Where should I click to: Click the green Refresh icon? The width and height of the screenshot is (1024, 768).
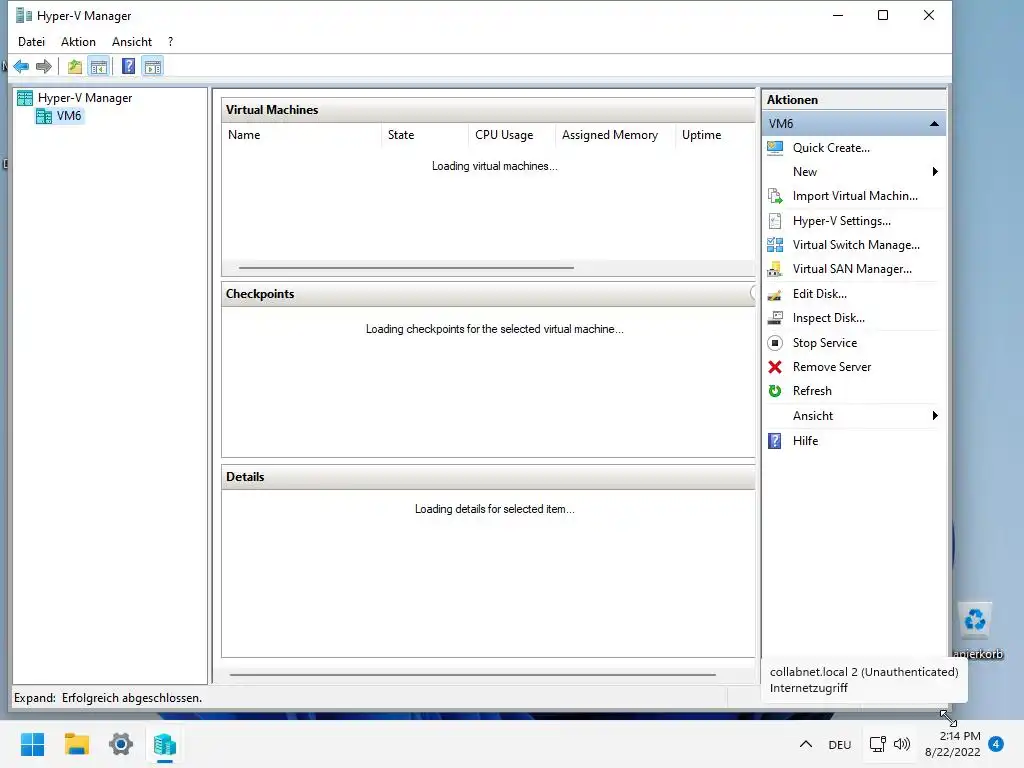click(x=775, y=391)
